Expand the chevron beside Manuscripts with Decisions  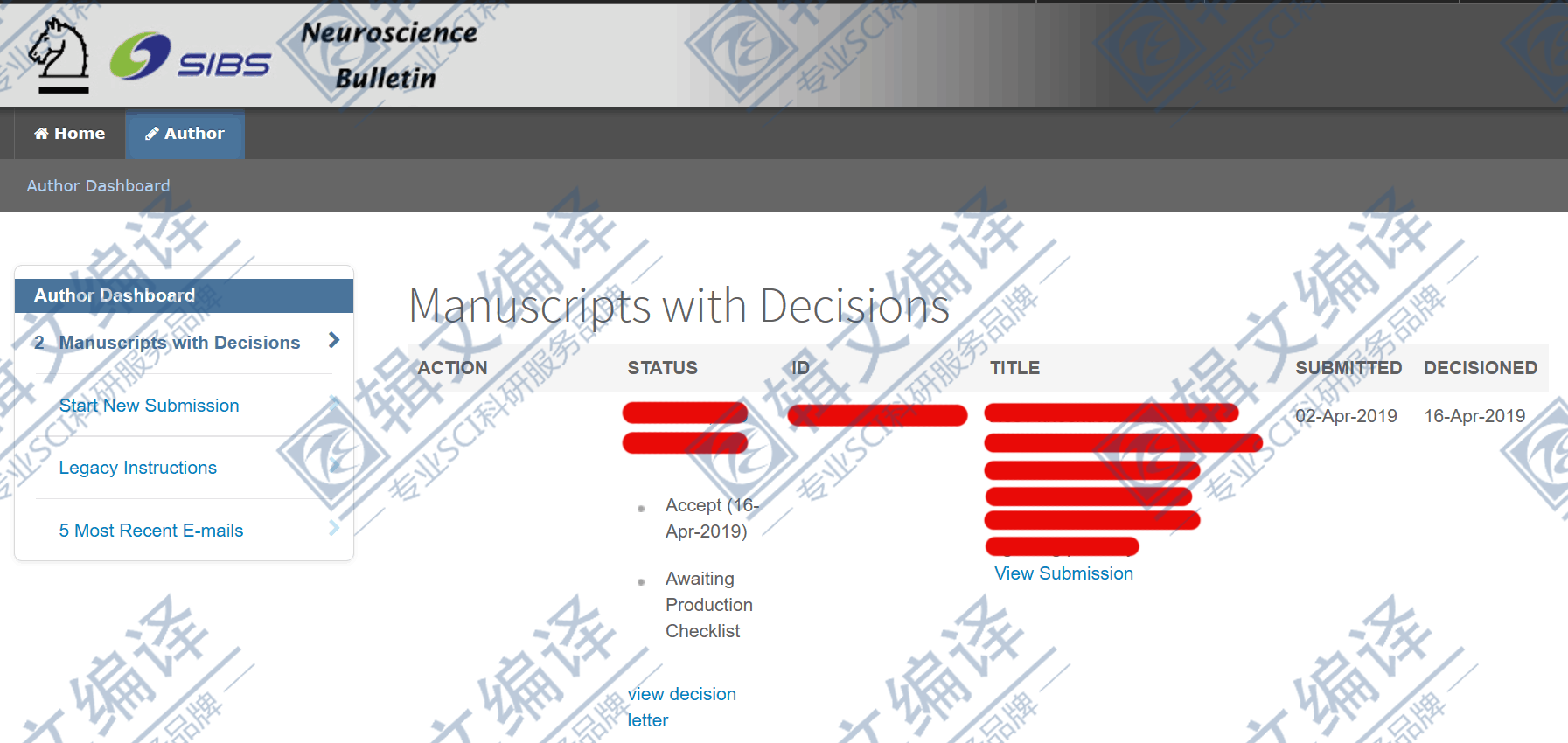334,341
